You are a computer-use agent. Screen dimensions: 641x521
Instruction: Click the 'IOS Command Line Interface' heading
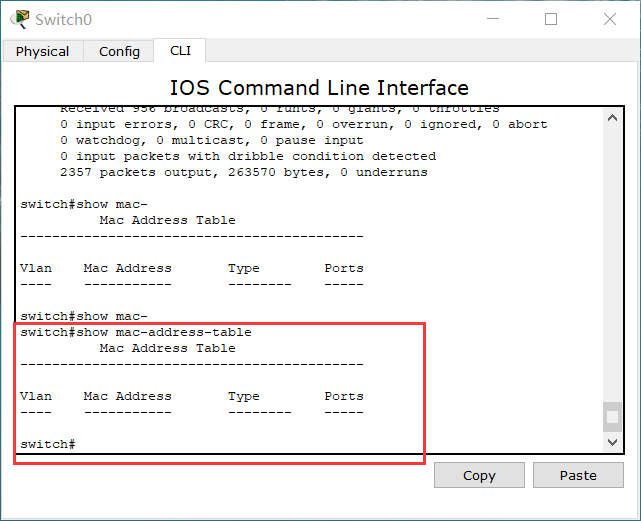(x=319, y=88)
